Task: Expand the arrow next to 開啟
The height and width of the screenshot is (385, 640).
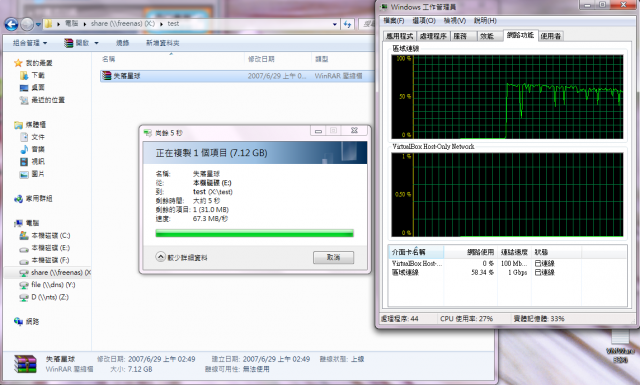Action: (x=96, y=43)
